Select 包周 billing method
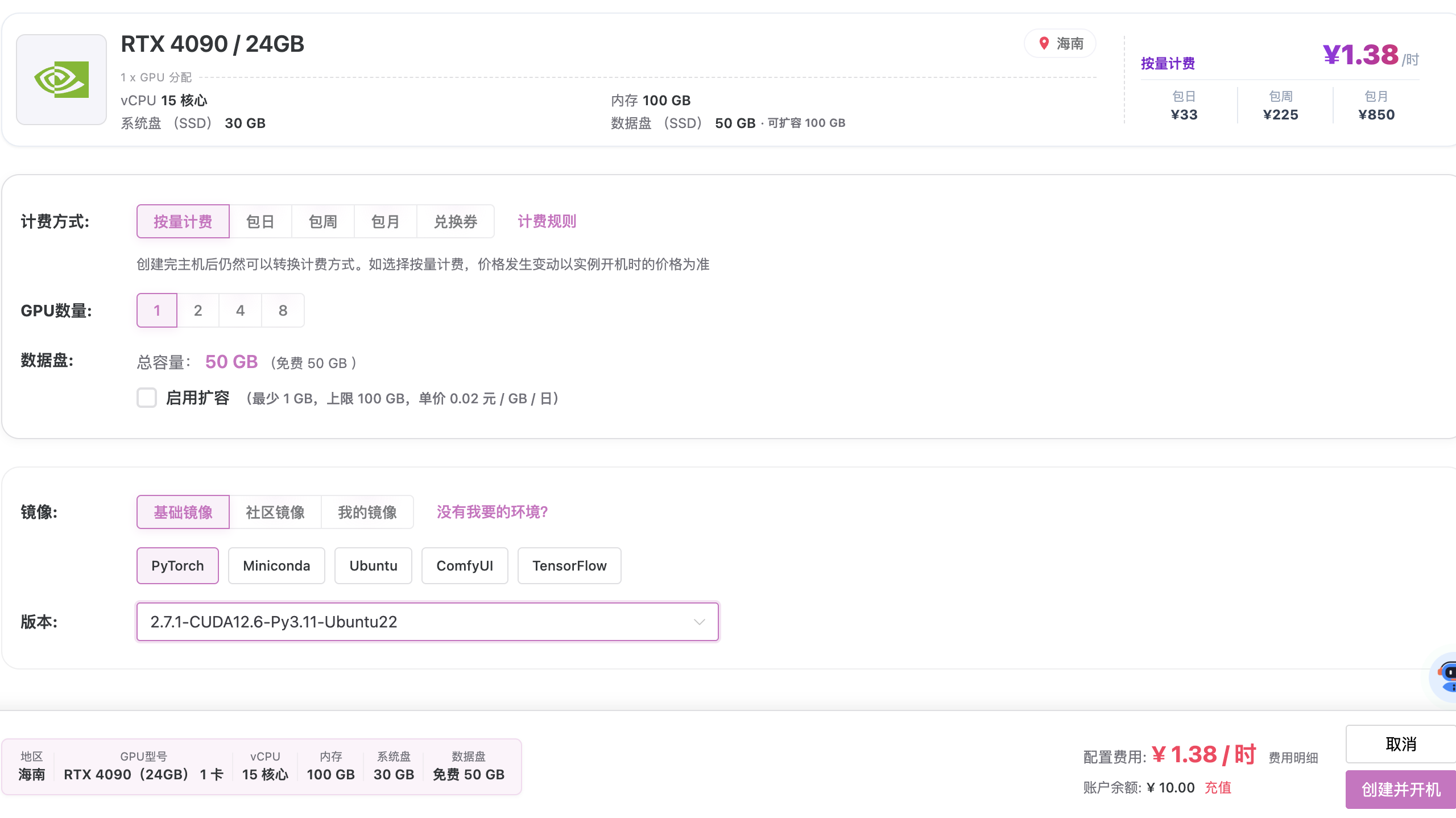Image resolution: width=1456 pixels, height=818 pixels. point(323,221)
